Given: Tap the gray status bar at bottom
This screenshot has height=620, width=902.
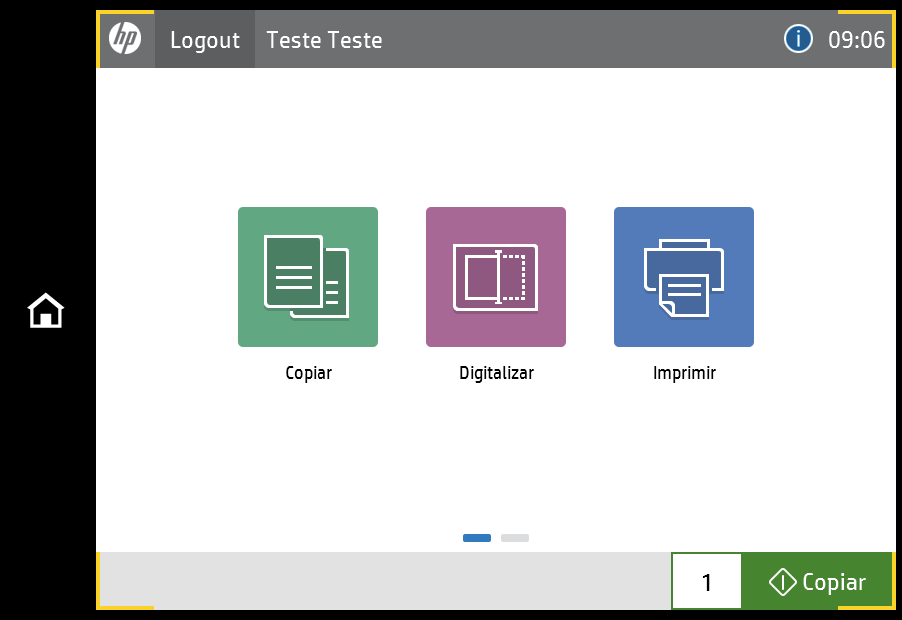Looking at the screenshot, I should 380,581.
